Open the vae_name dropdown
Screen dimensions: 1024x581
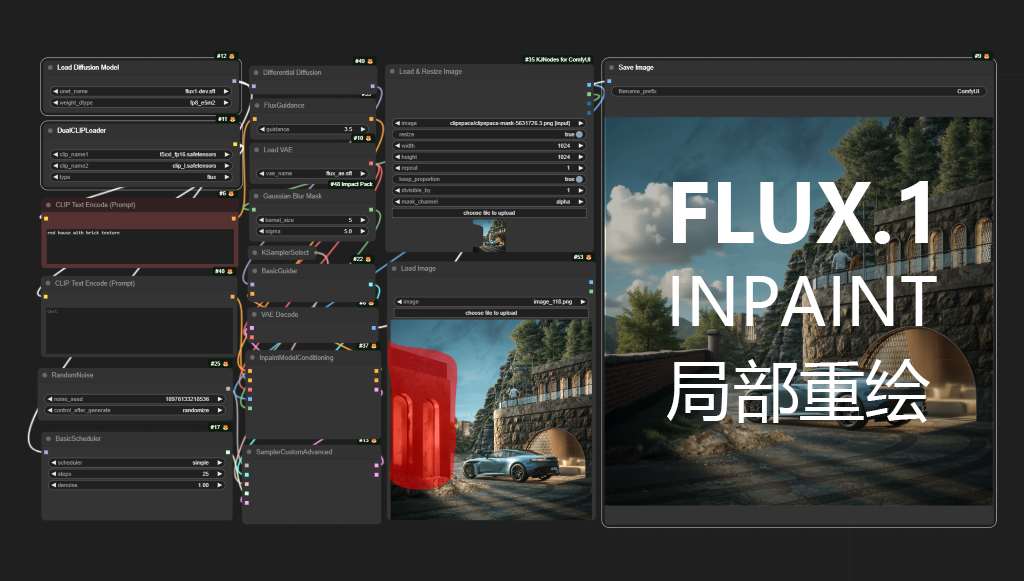coord(312,174)
